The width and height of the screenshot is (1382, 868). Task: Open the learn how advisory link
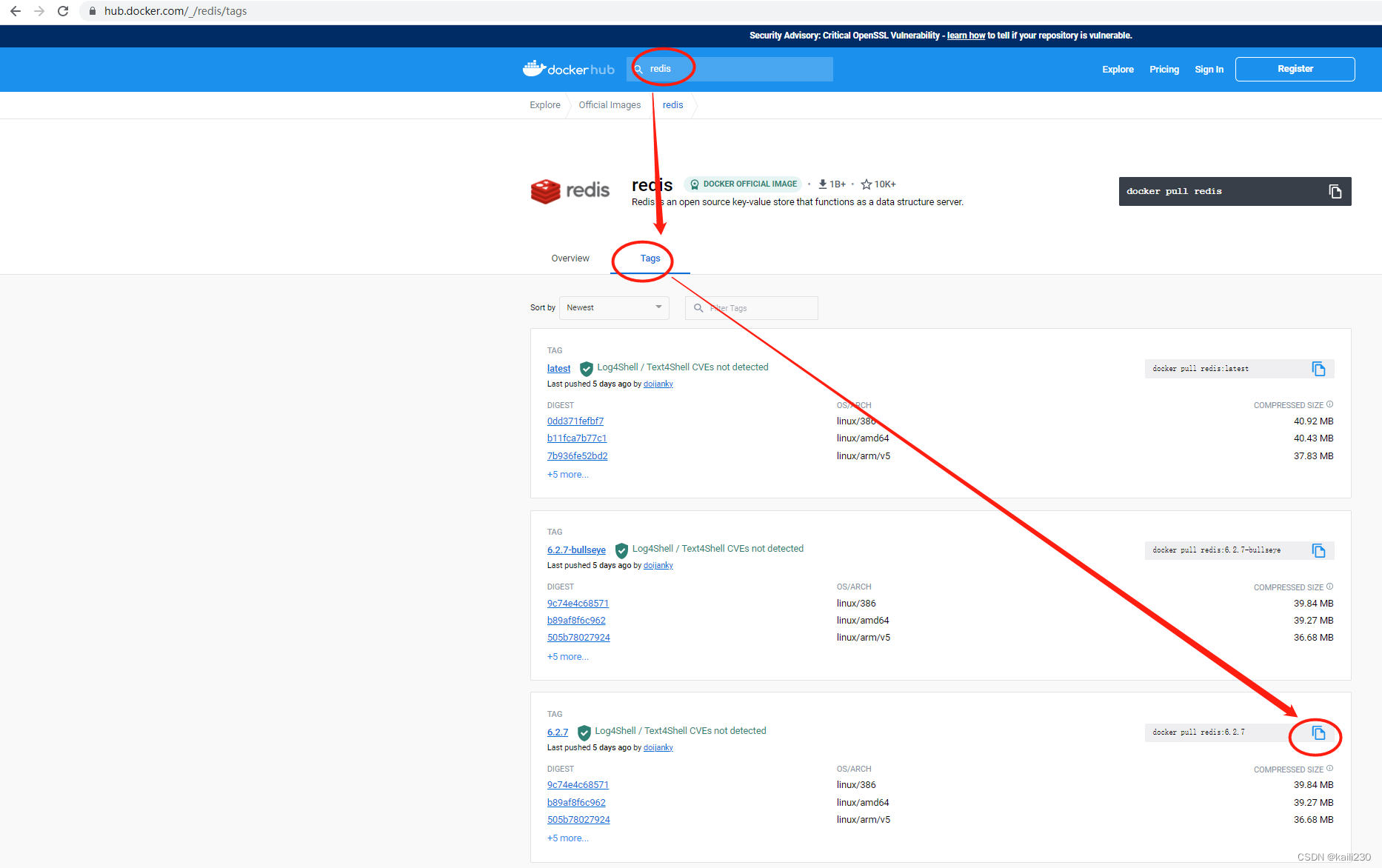(966, 36)
